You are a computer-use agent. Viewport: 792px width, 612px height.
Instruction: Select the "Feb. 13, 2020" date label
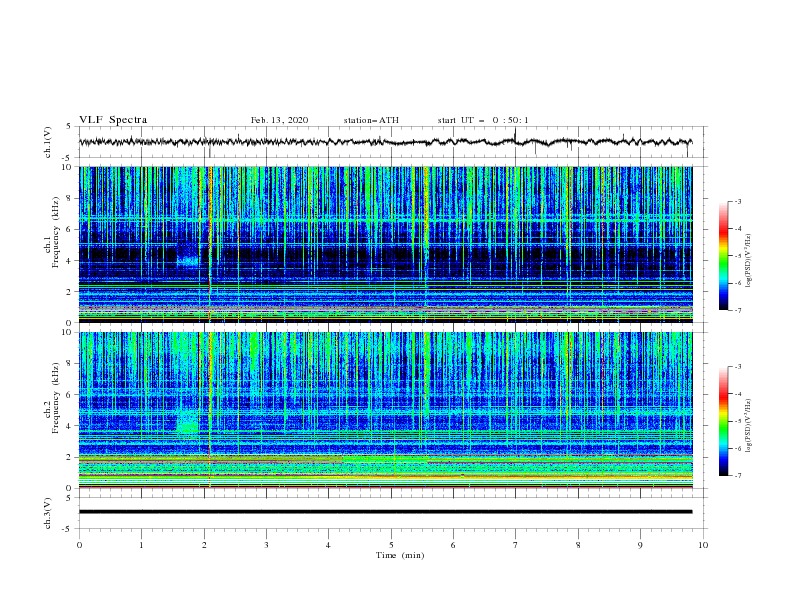[279, 120]
